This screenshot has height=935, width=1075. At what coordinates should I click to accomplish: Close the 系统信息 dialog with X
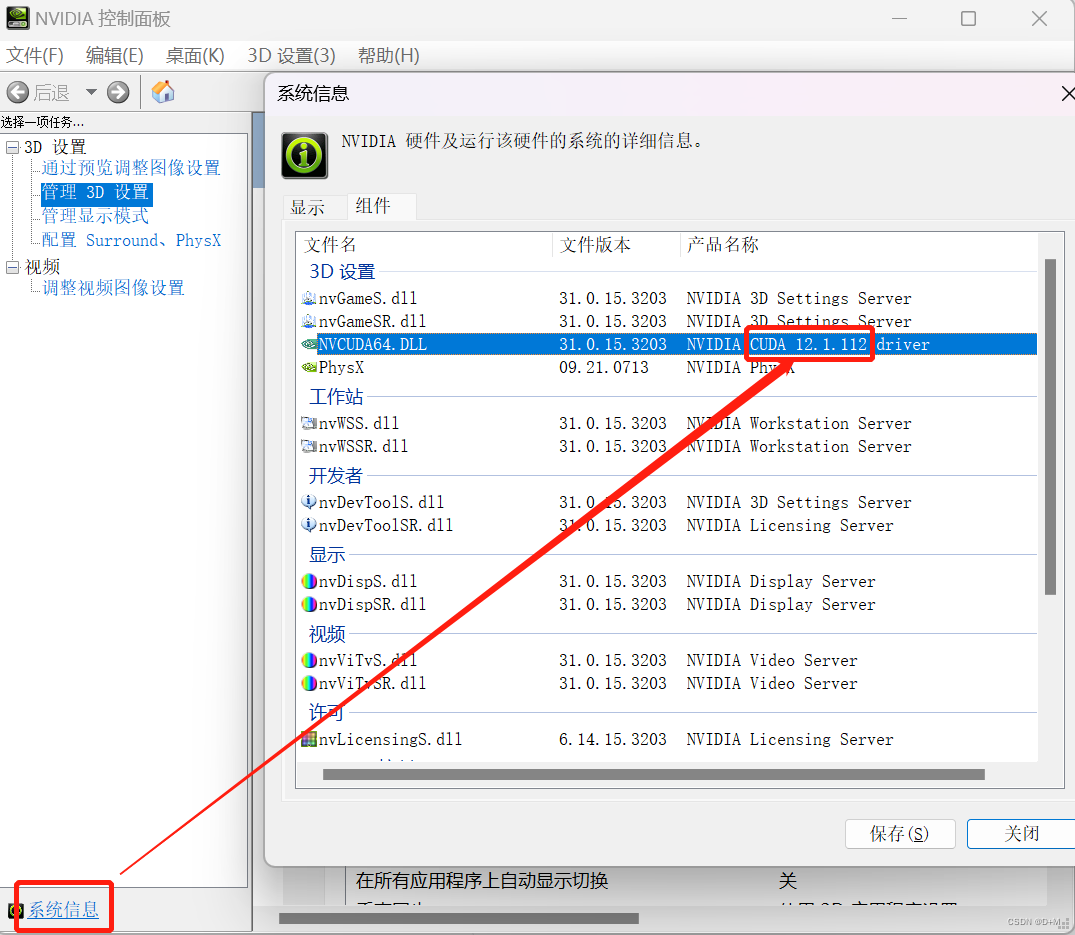point(1067,94)
